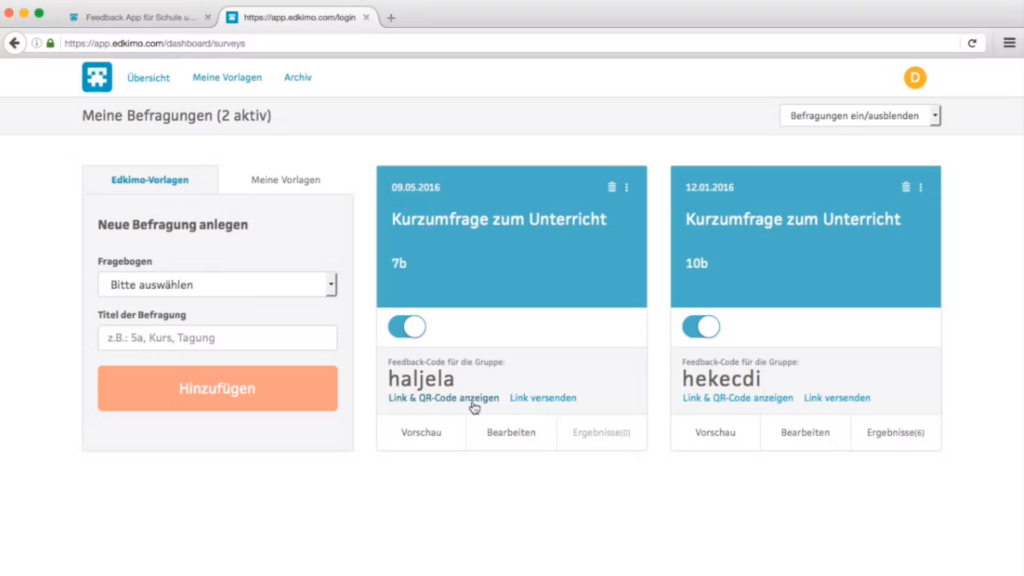The width and height of the screenshot is (1024, 576).
Task: Open the Archiv navigation item
Action: tap(298, 77)
